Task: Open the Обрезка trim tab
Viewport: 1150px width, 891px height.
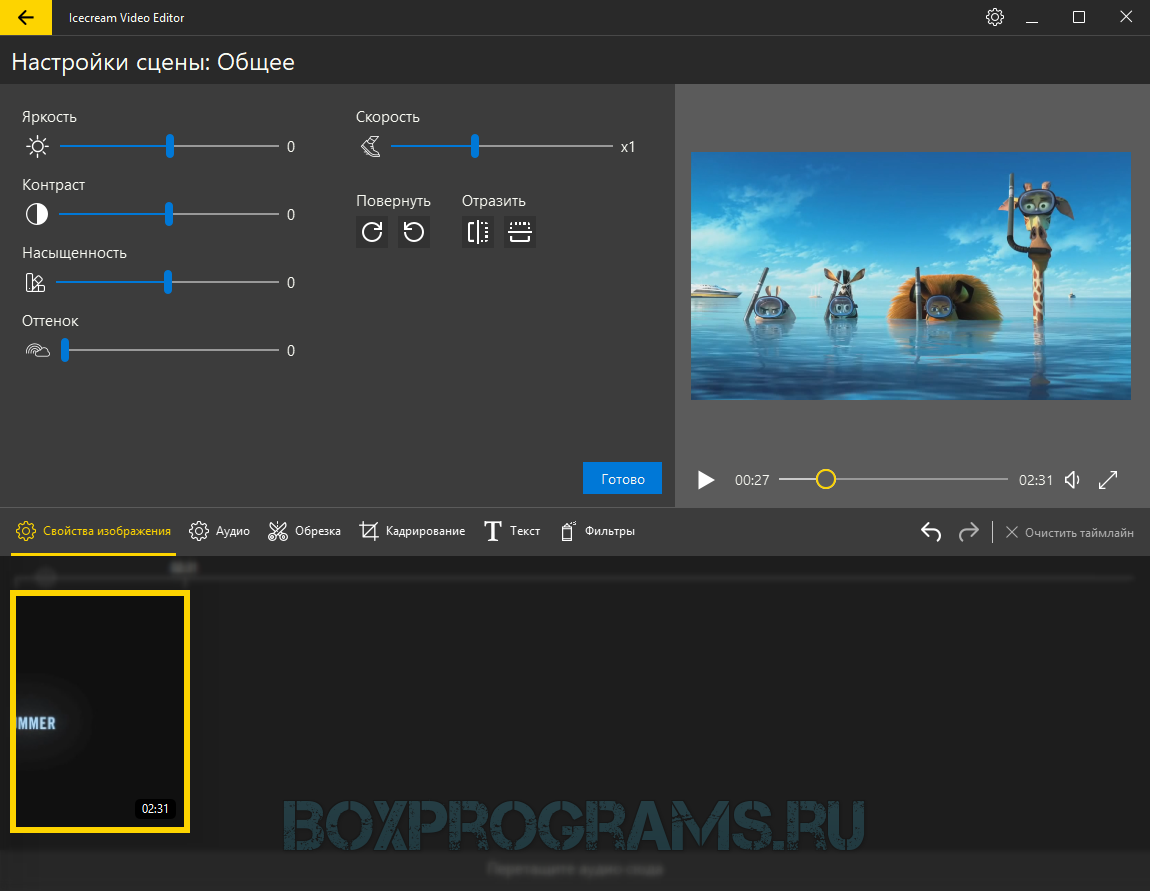Action: [304, 531]
